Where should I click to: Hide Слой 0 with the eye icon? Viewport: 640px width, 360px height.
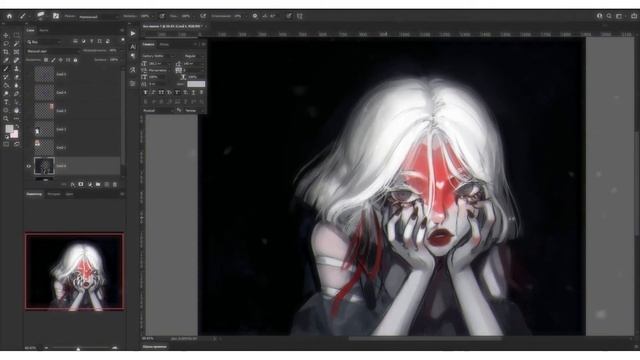point(29,166)
